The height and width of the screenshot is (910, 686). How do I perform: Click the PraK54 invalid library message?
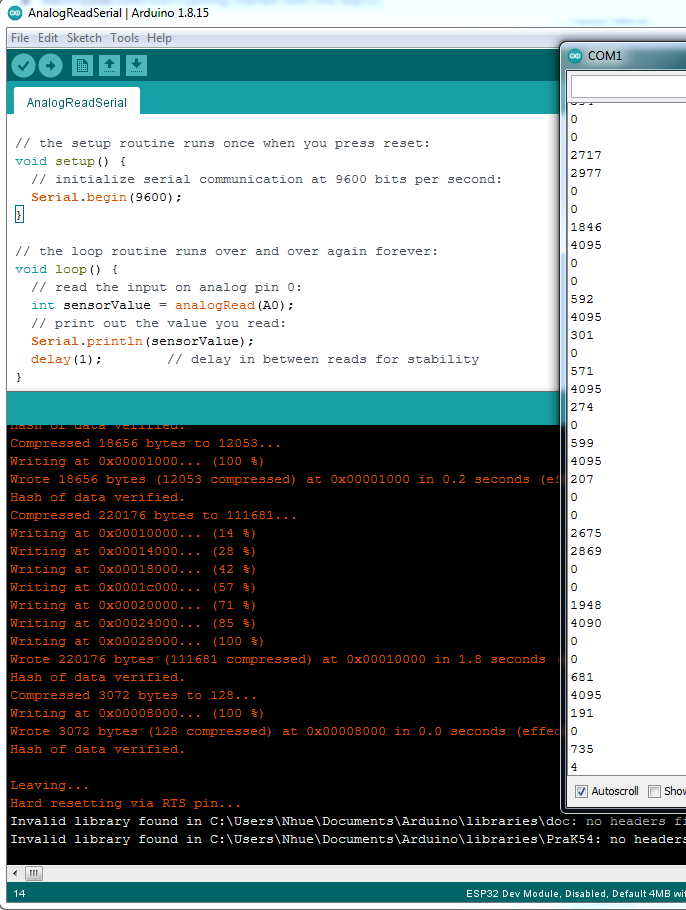click(348, 839)
